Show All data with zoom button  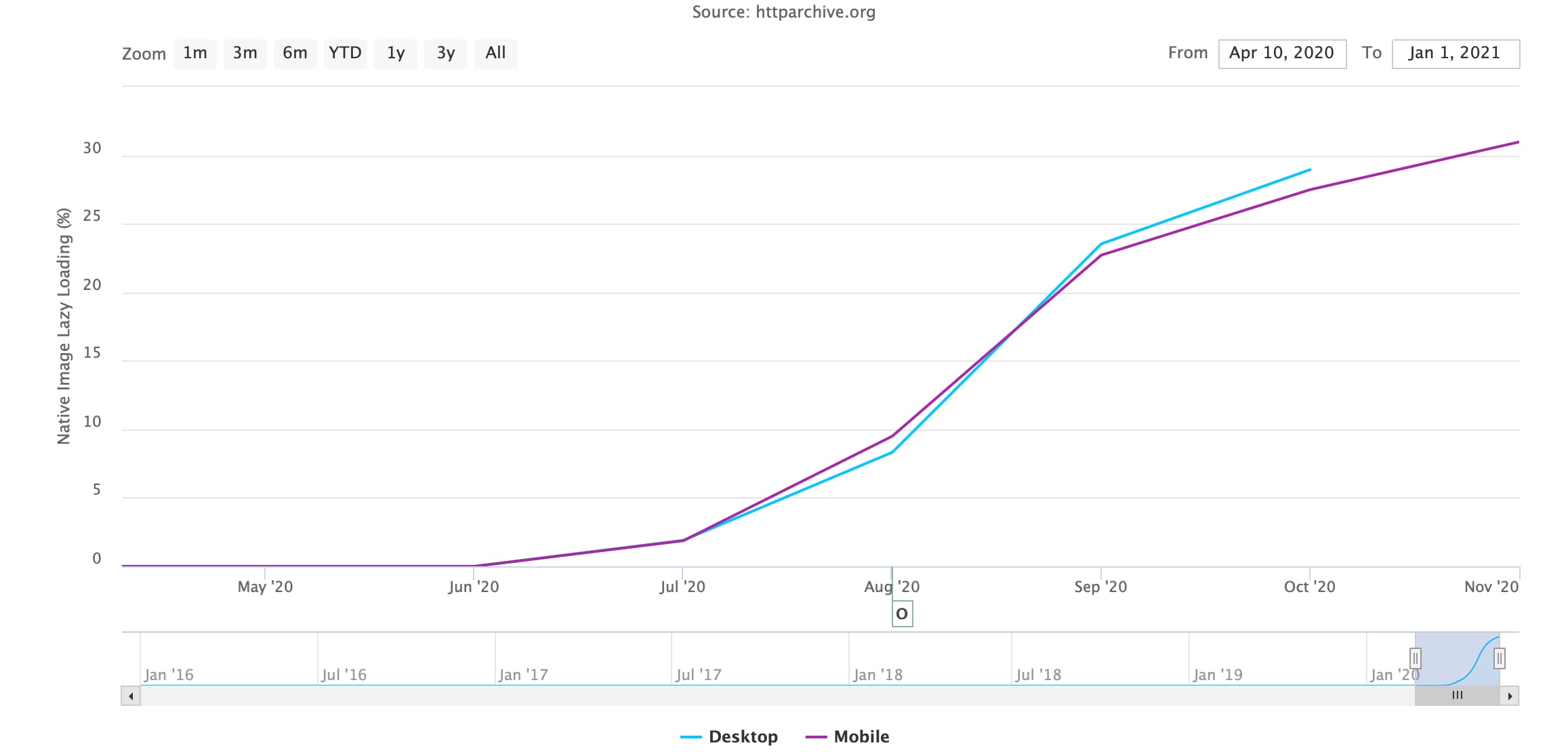pyautogui.click(x=495, y=54)
